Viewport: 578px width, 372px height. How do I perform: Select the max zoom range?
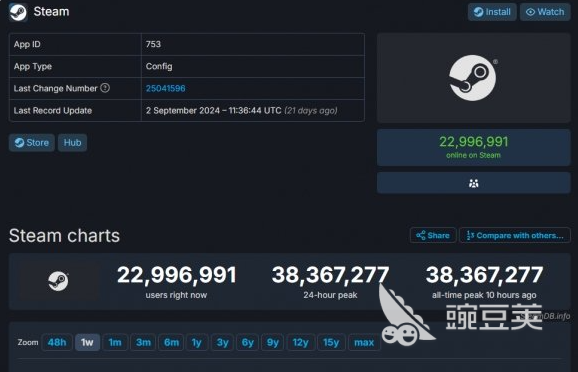[x=364, y=343]
